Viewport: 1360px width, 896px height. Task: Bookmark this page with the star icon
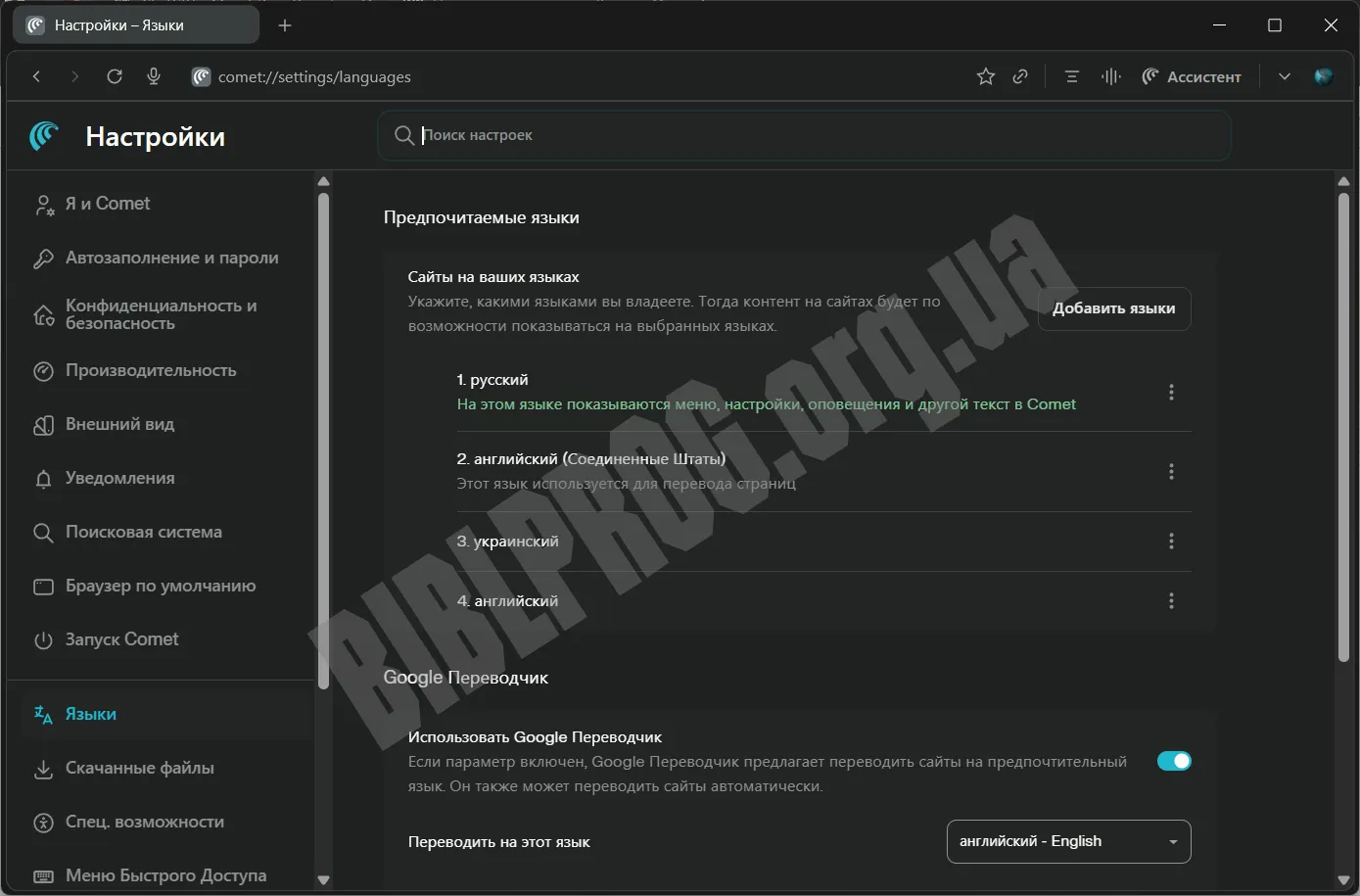(x=986, y=76)
